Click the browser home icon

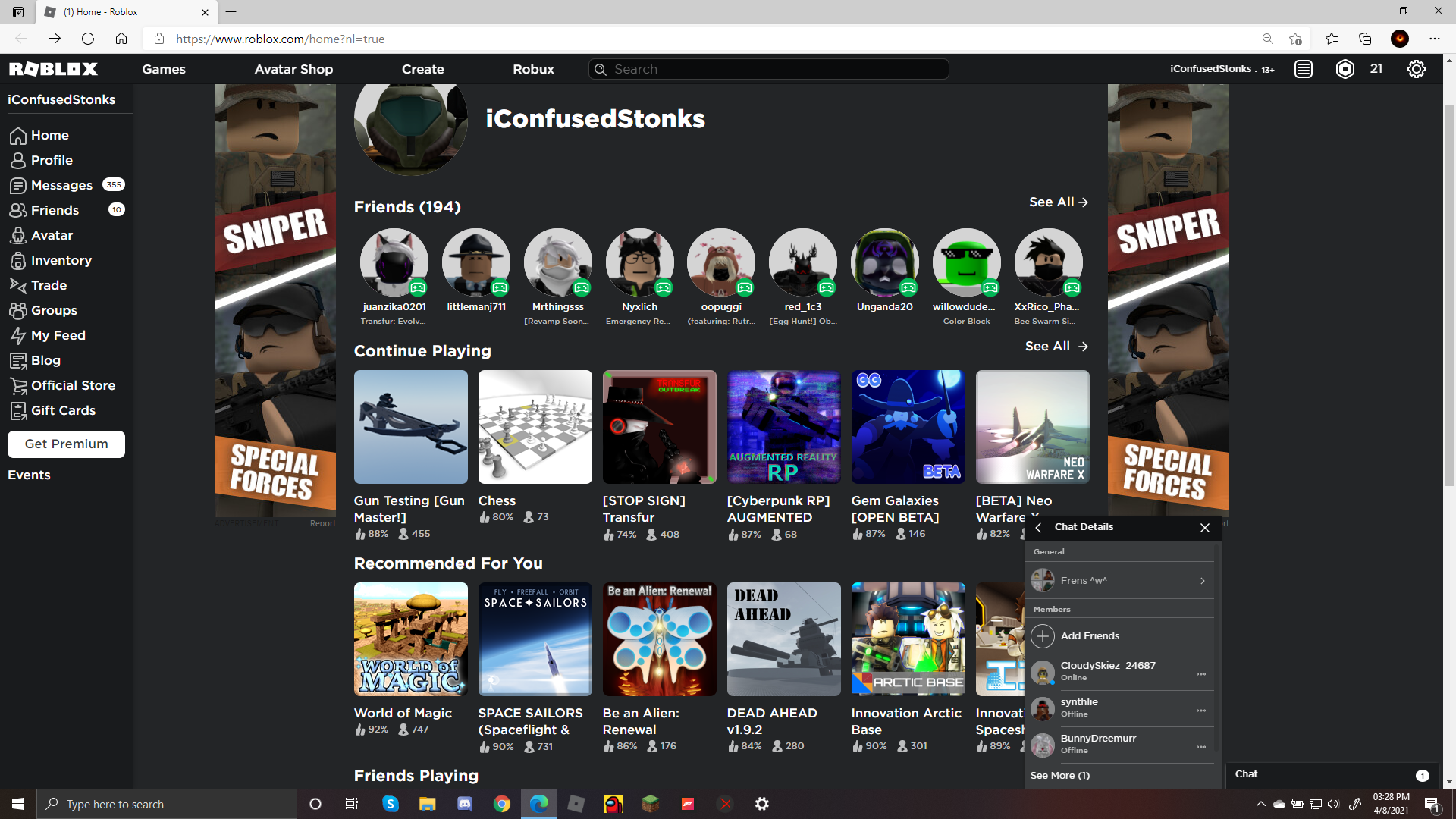click(x=121, y=39)
